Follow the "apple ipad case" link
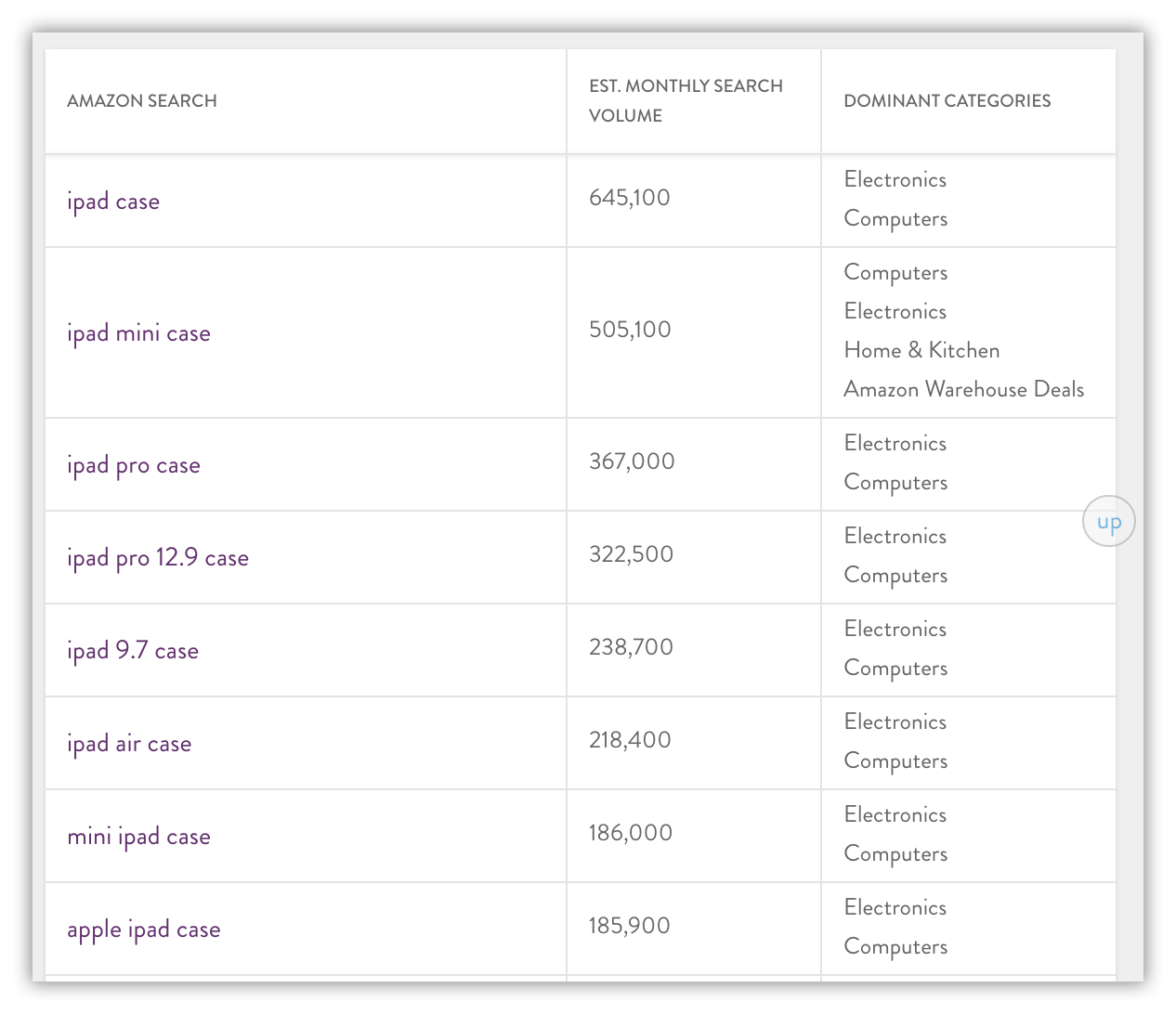The width and height of the screenshot is (1176, 1014). (144, 929)
